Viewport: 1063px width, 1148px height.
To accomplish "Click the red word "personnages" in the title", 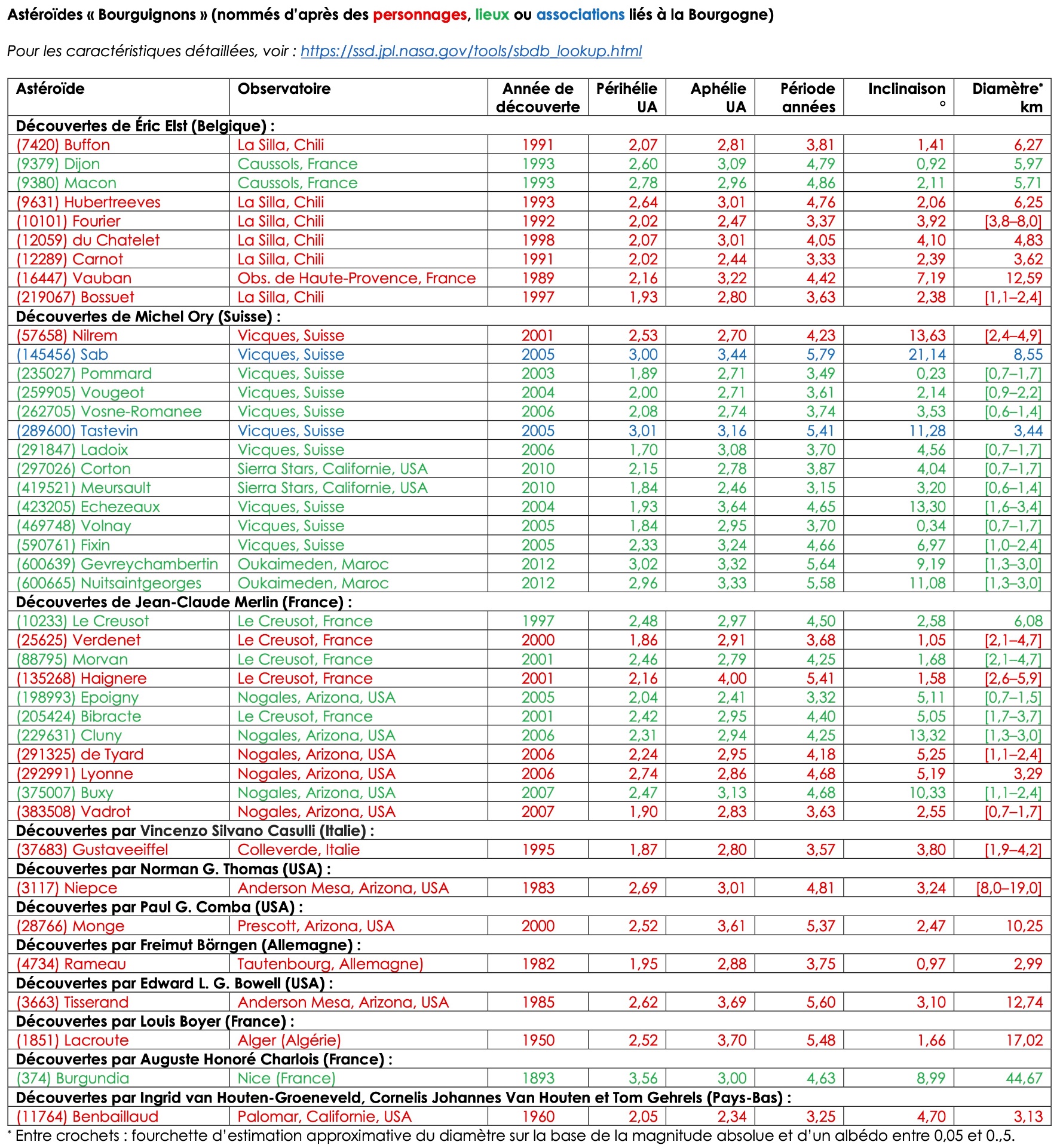I will tap(419, 15).
